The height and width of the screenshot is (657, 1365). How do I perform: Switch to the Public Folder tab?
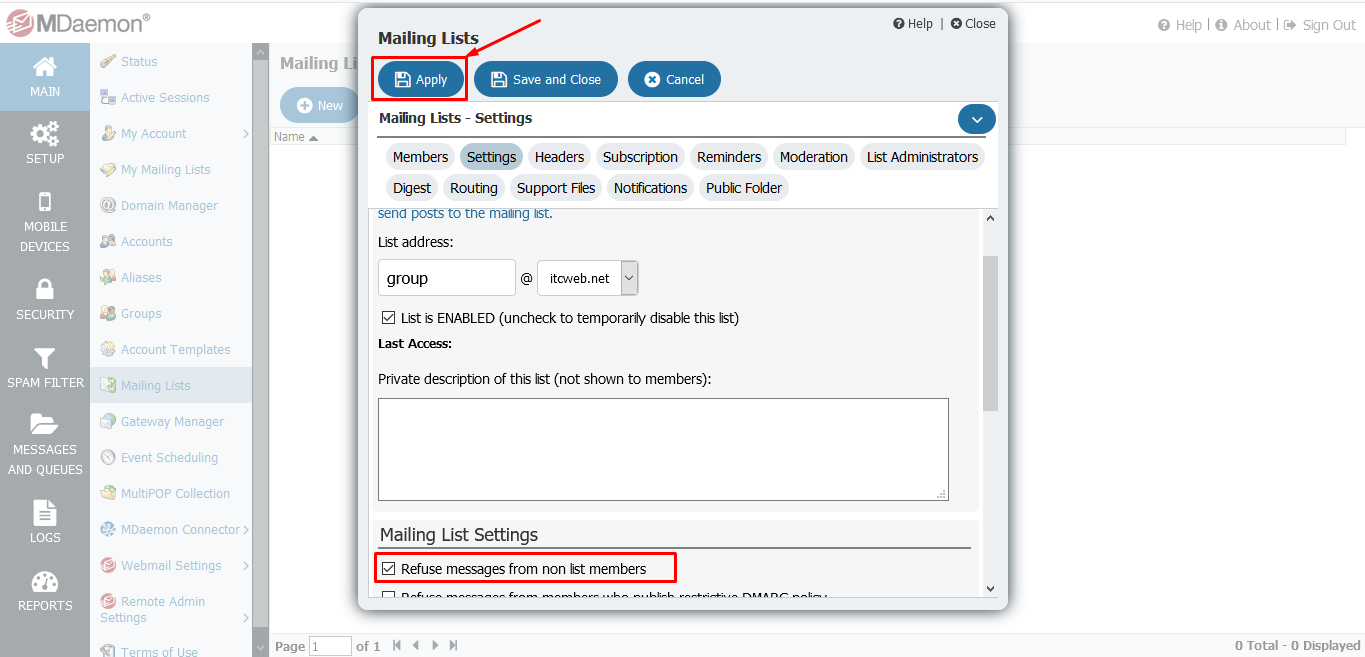pos(744,188)
